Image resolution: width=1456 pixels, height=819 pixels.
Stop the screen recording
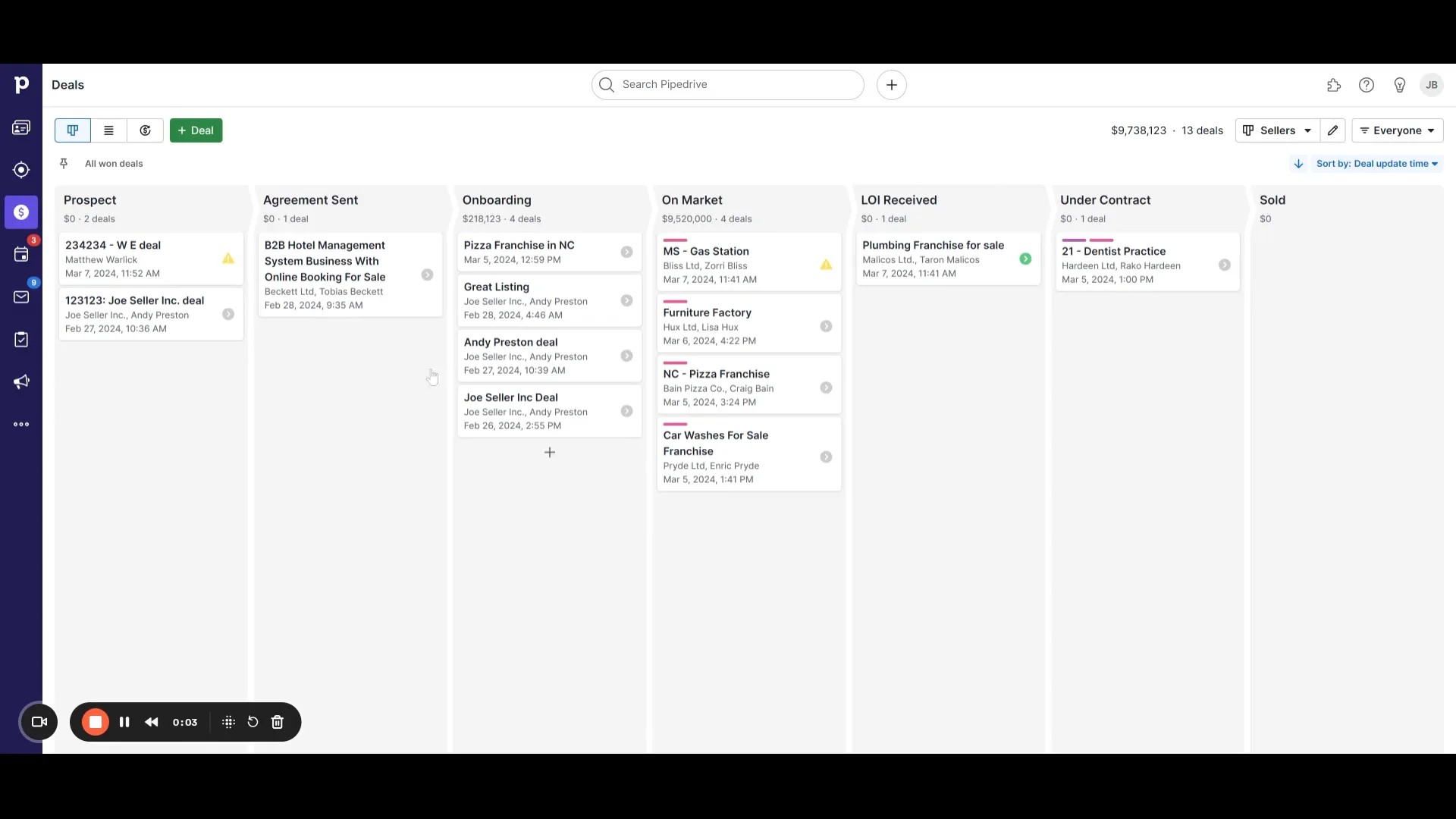[96, 722]
